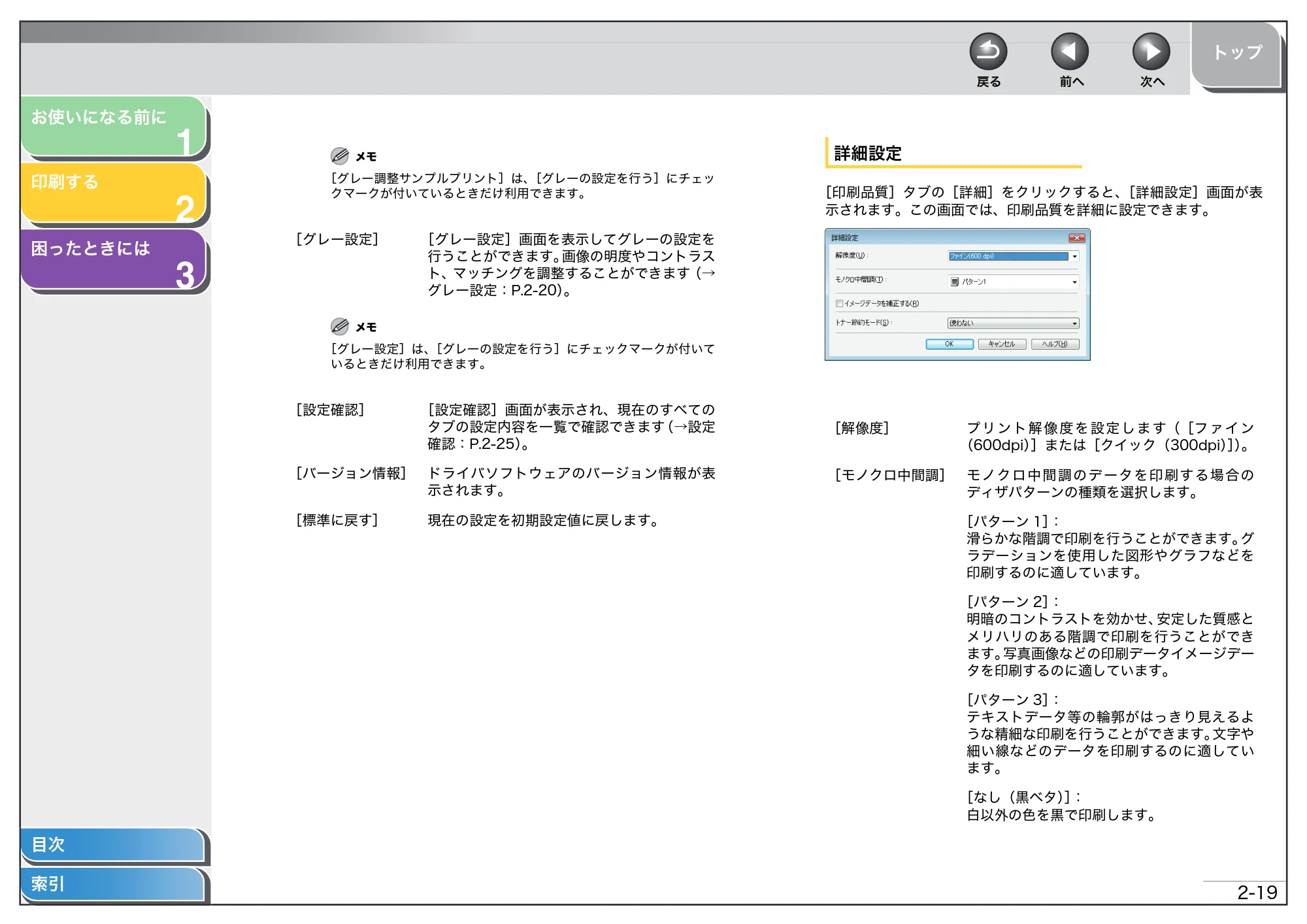
Task: Open chapter 2 印刷する tab
Action: pyautogui.click(x=114, y=193)
